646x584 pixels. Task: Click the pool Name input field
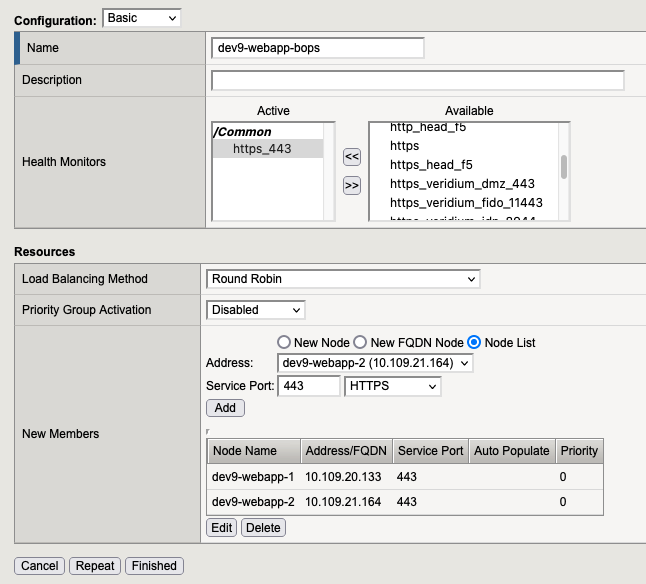pyautogui.click(x=318, y=48)
